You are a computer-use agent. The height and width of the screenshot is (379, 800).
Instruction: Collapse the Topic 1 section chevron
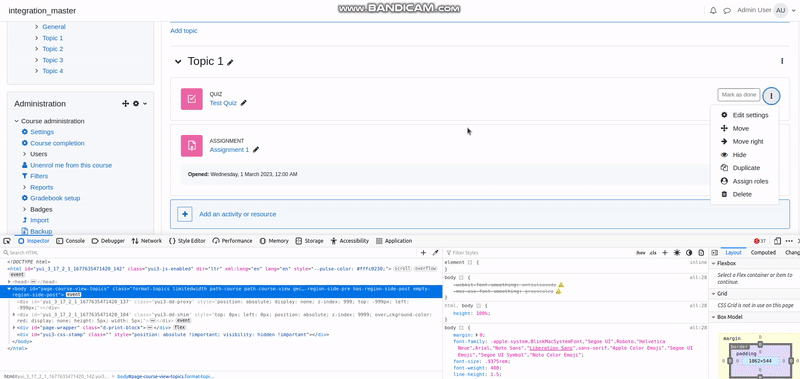pos(178,62)
